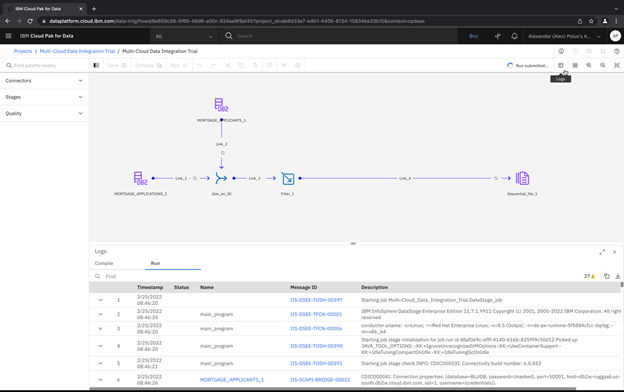Open message ID IIS-DSEE-TFCN-00001
Screen dimensions: 624x392
click(x=316, y=314)
